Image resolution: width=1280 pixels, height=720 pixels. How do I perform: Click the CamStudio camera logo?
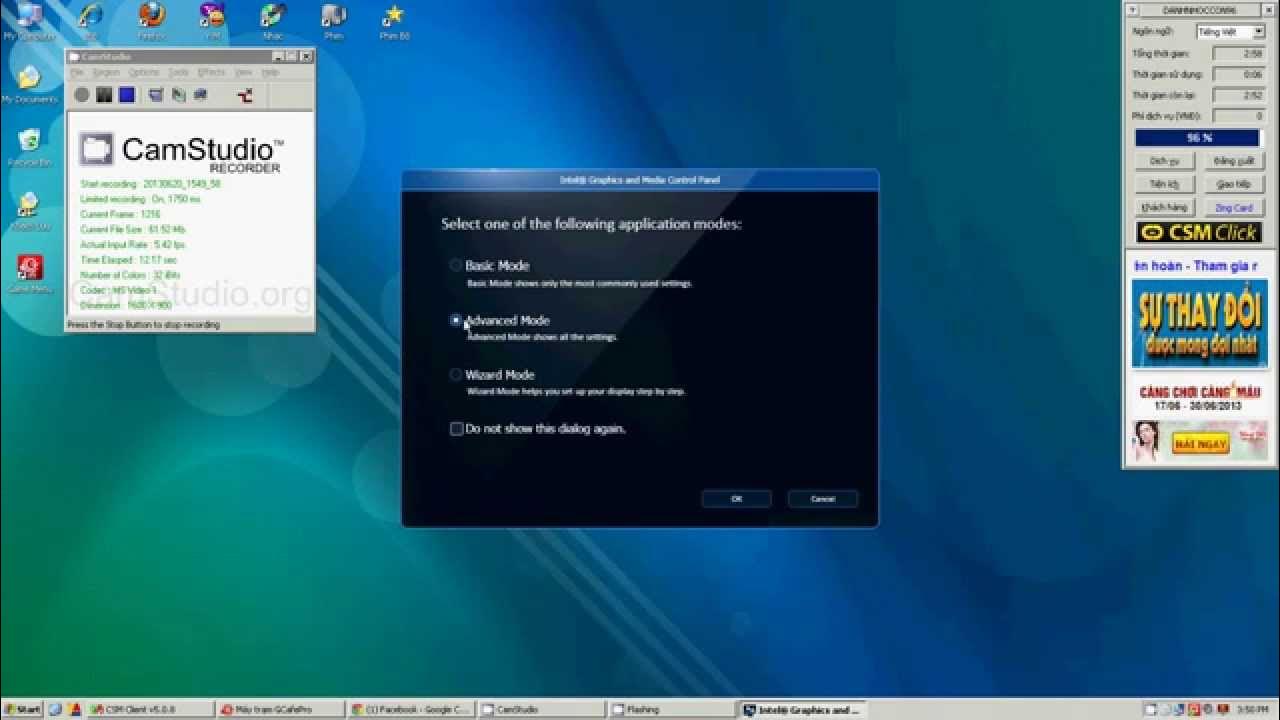[96, 149]
